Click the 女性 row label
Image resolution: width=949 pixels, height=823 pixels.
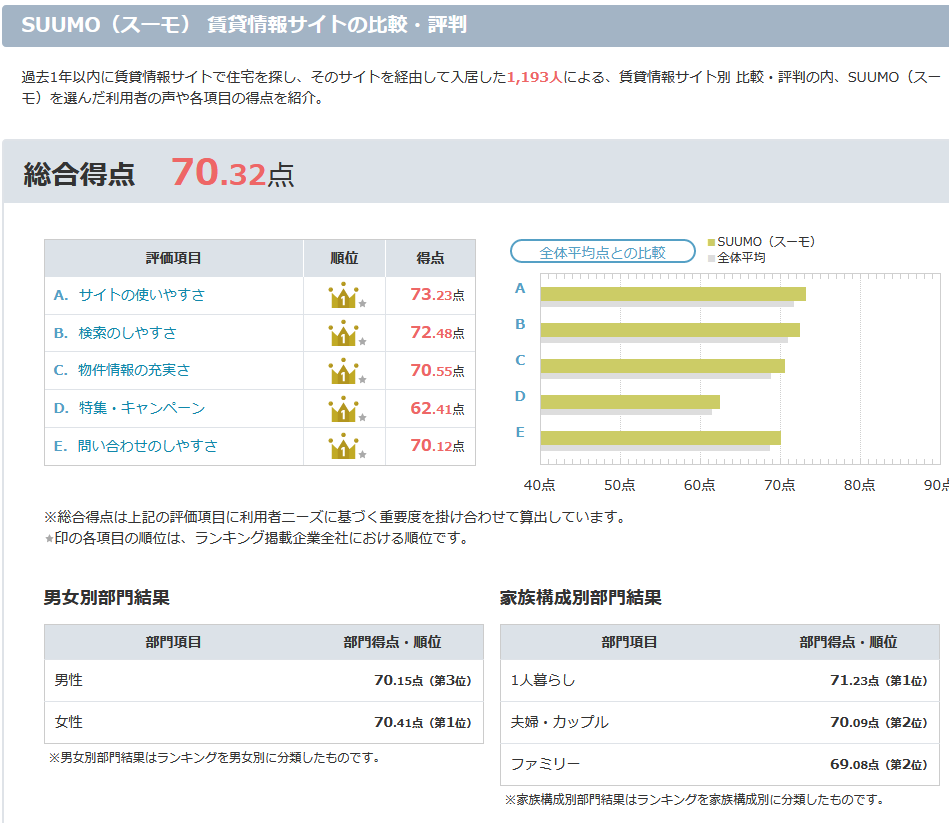[68, 722]
